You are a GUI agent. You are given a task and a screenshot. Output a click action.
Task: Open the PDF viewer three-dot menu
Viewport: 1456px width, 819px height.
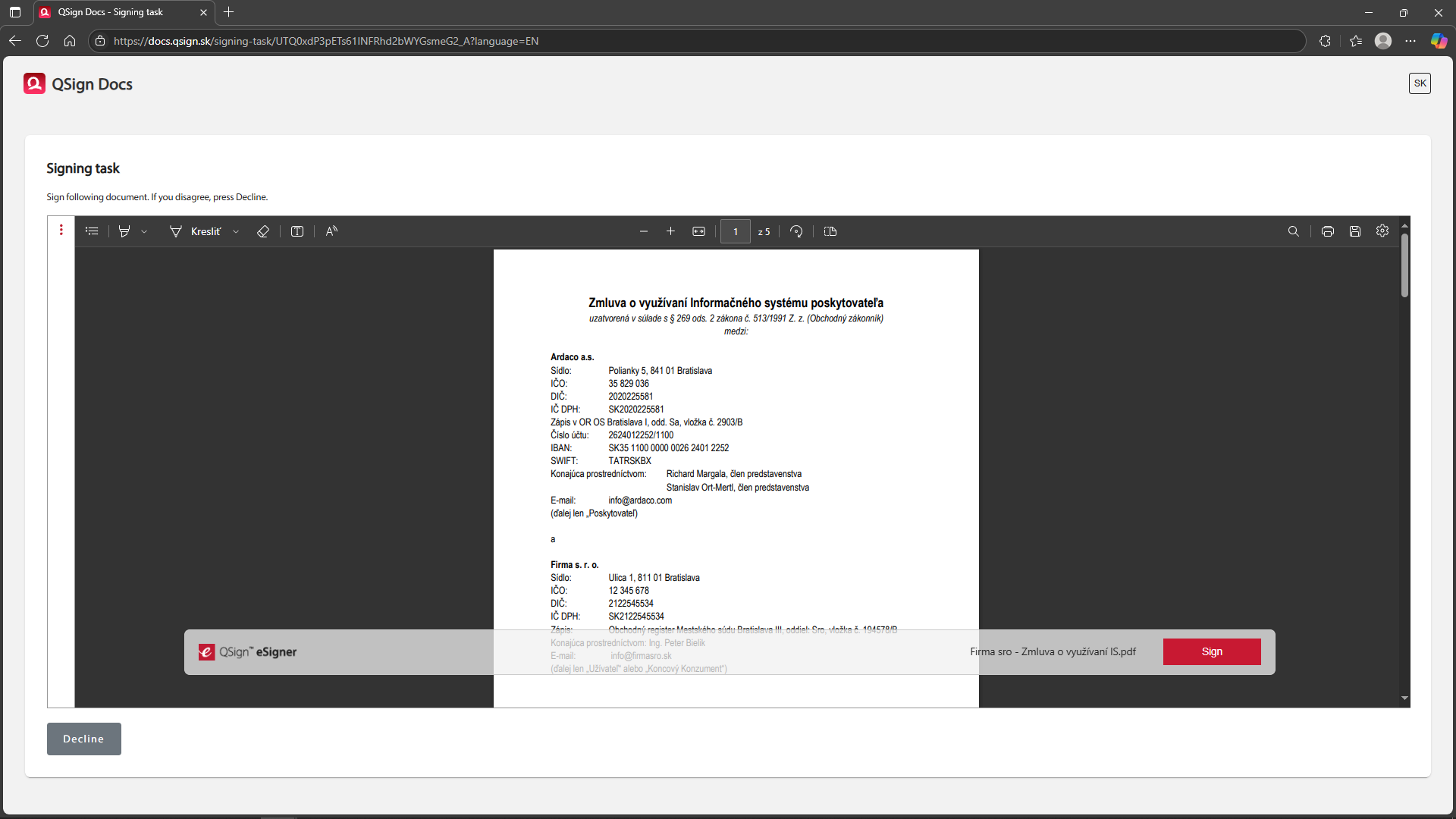(x=61, y=230)
